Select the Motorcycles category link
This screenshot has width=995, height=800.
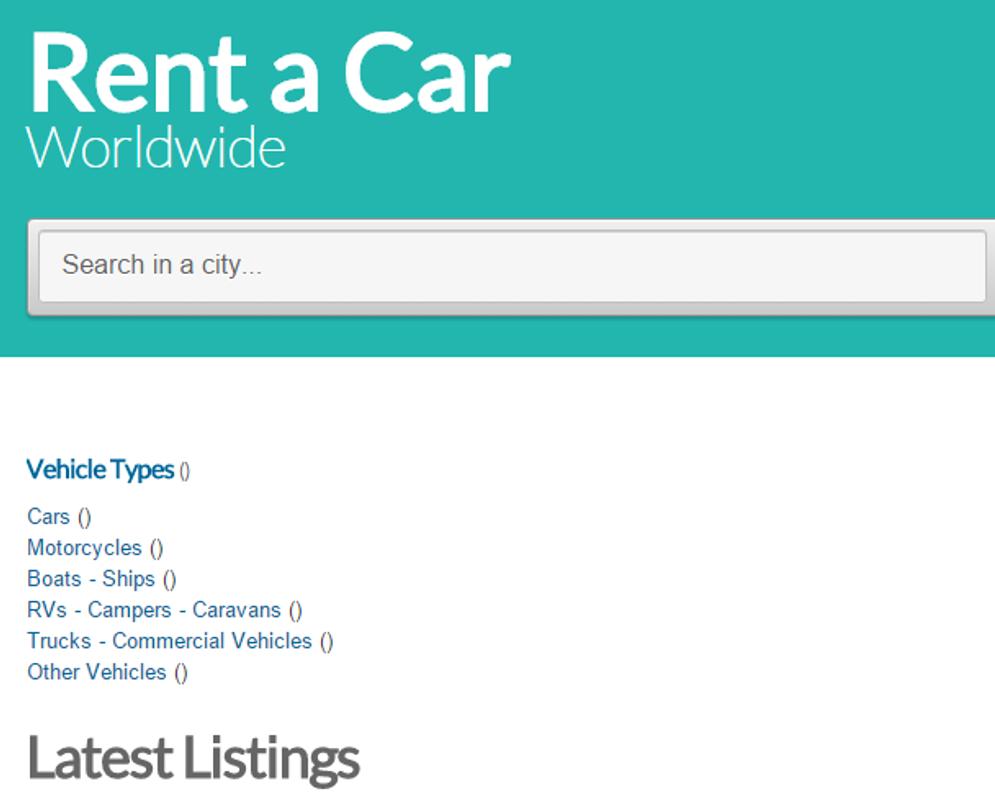[x=84, y=548]
